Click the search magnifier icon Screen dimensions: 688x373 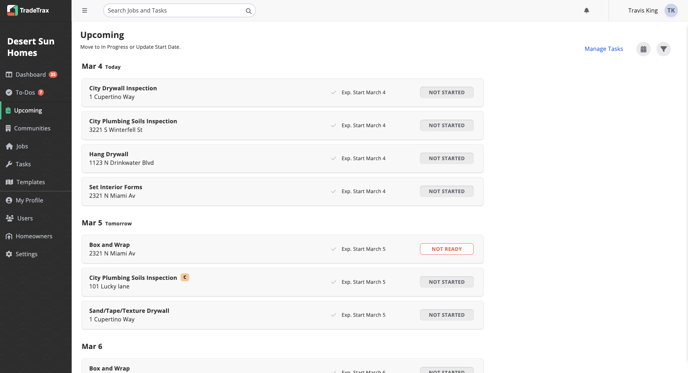[248, 11]
